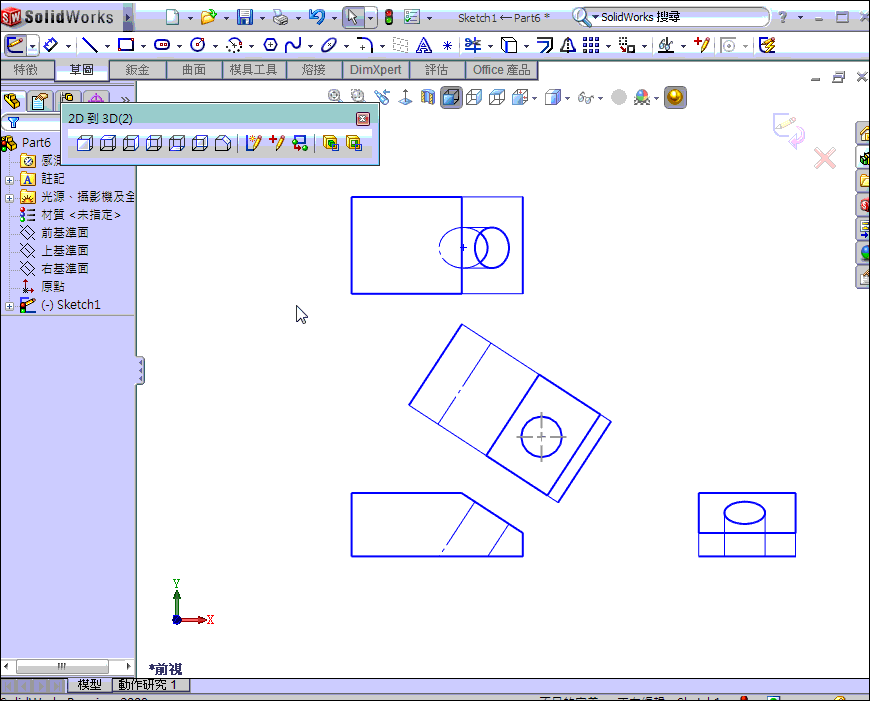The height and width of the screenshot is (701, 870).
Task: Select the Line sketch tool
Action: [x=89, y=45]
